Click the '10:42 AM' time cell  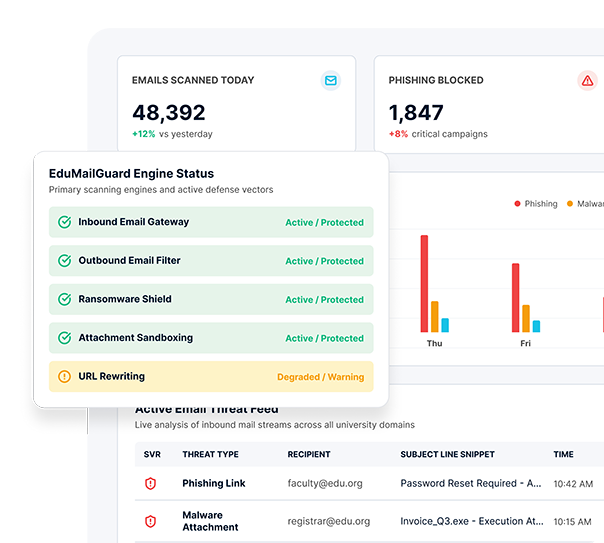pos(573,484)
